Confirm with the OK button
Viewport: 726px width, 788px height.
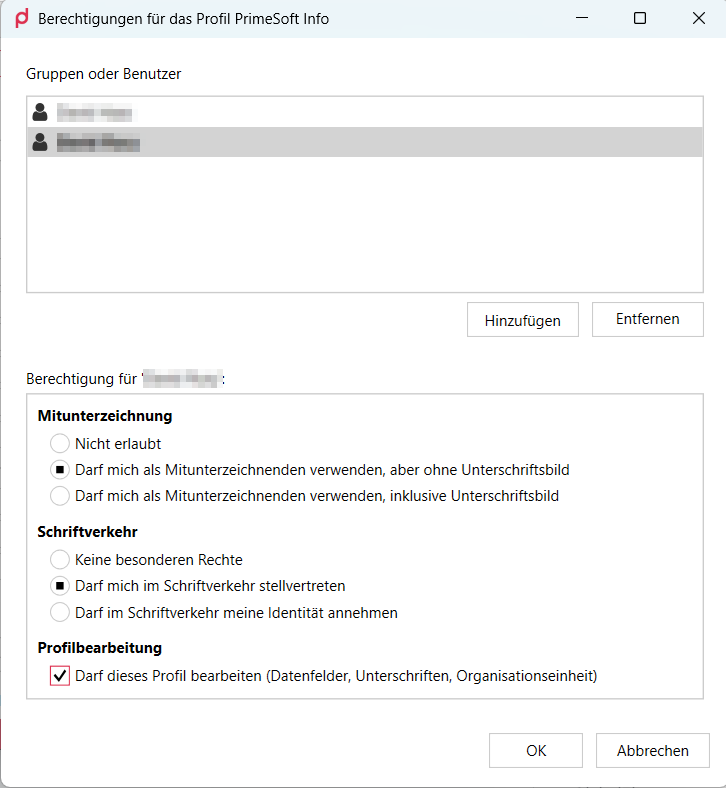tap(536, 750)
